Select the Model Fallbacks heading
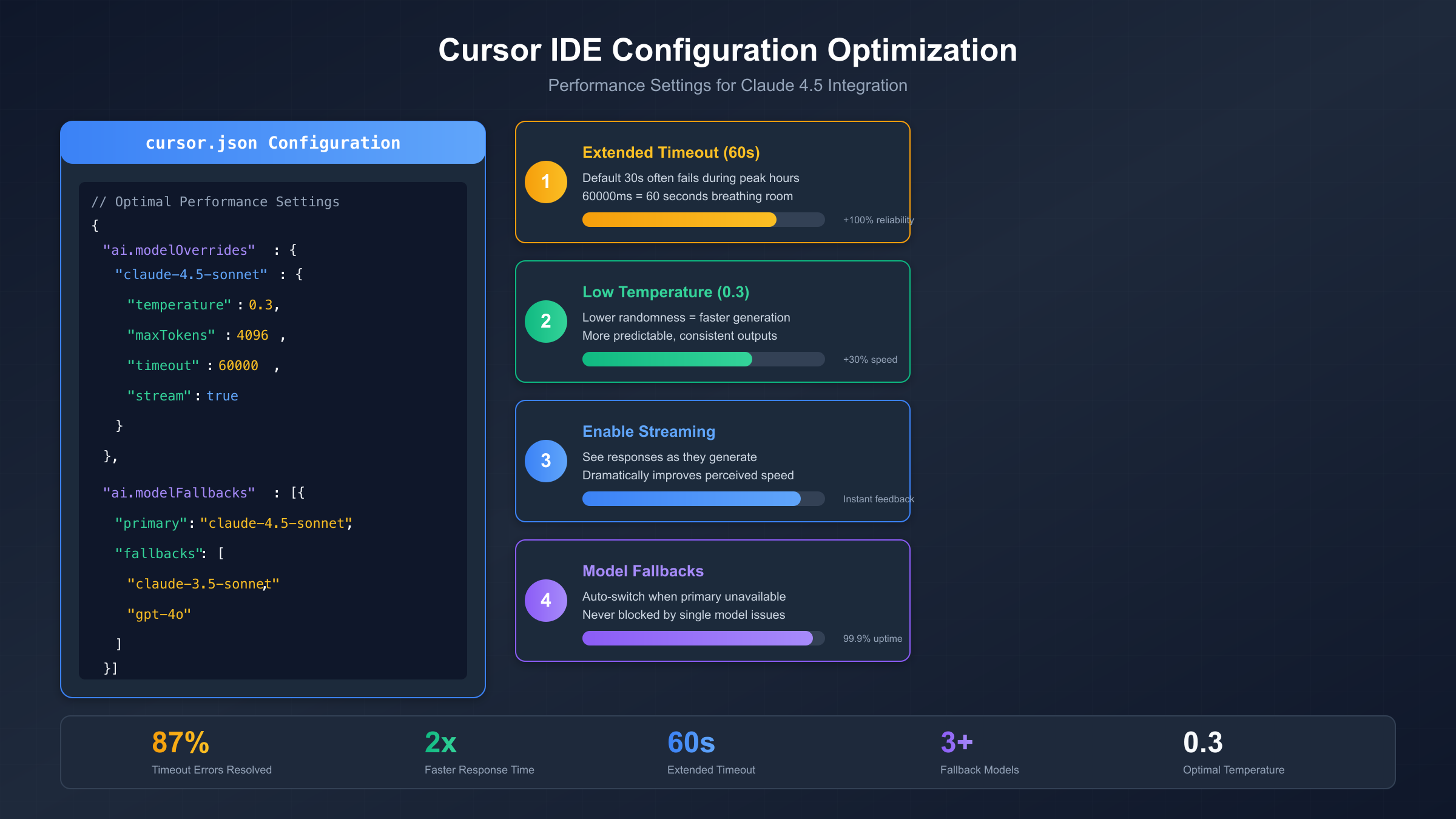Screen dimensions: 1456x819 (643, 571)
